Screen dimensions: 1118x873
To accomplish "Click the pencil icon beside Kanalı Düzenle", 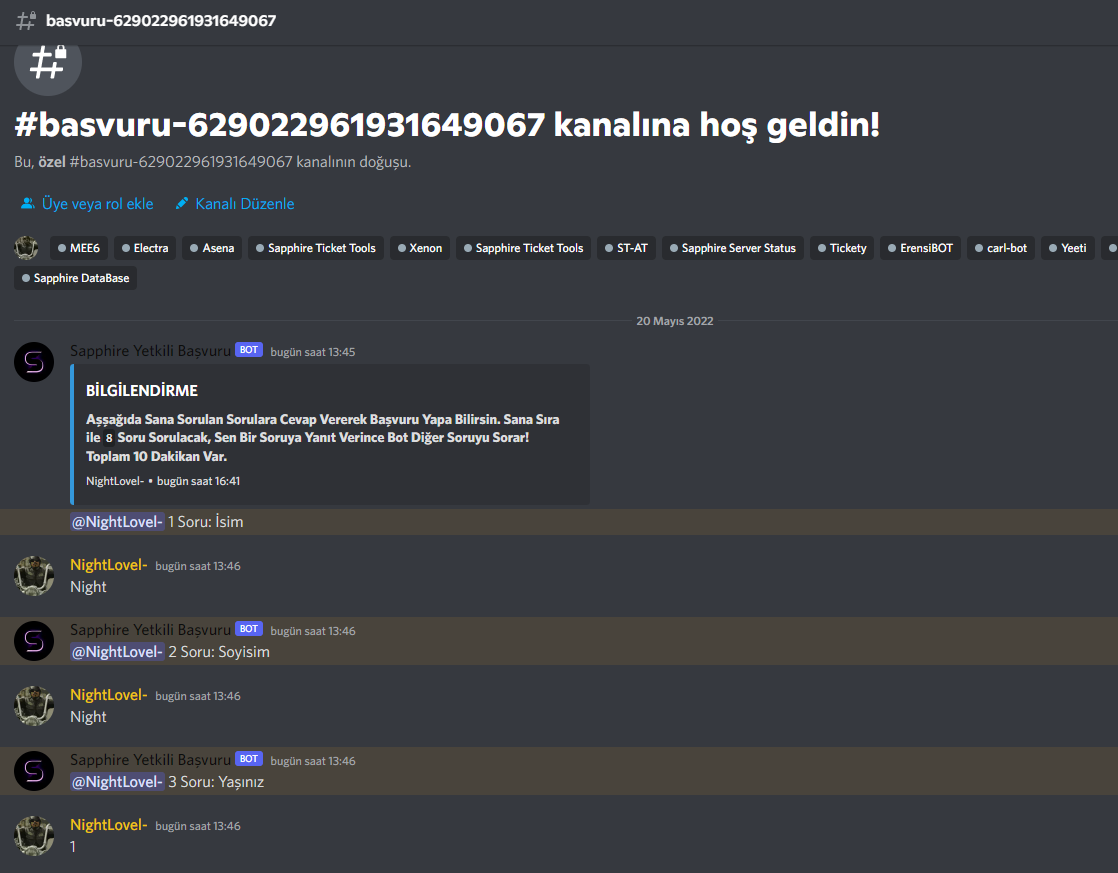I will click(x=182, y=203).
